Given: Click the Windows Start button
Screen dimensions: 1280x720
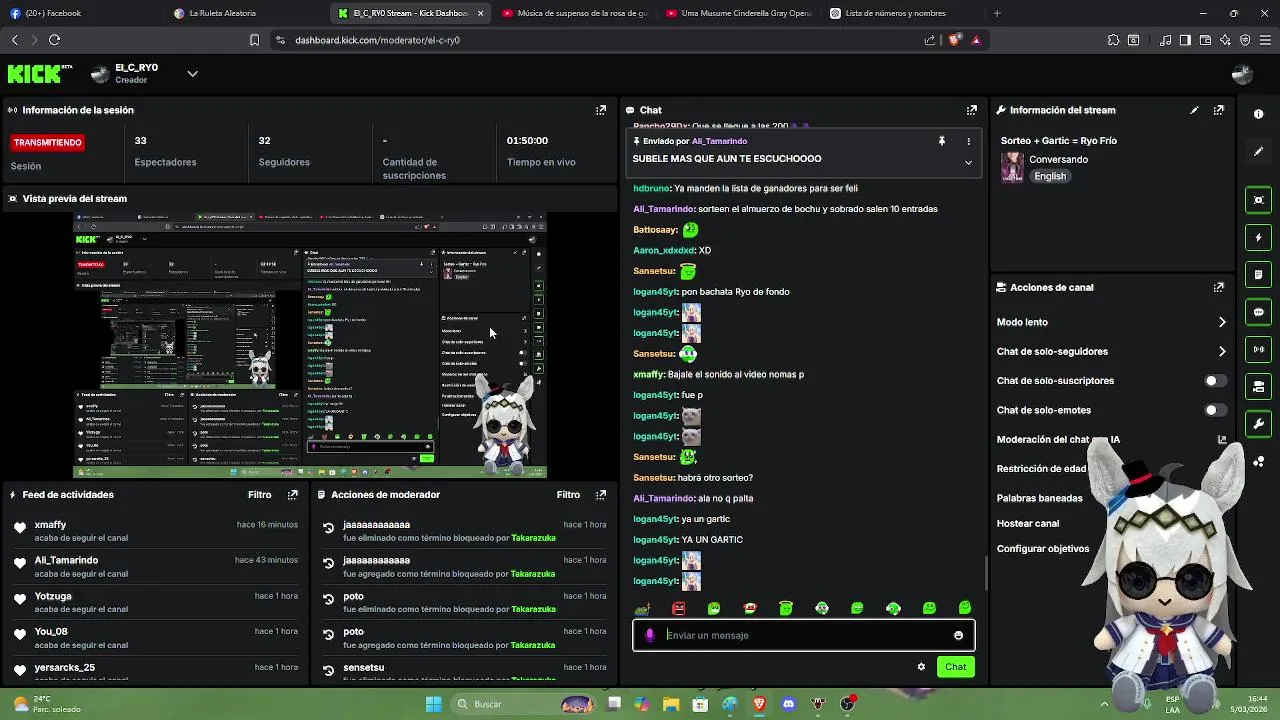Looking at the screenshot, I should pos(433,704).
